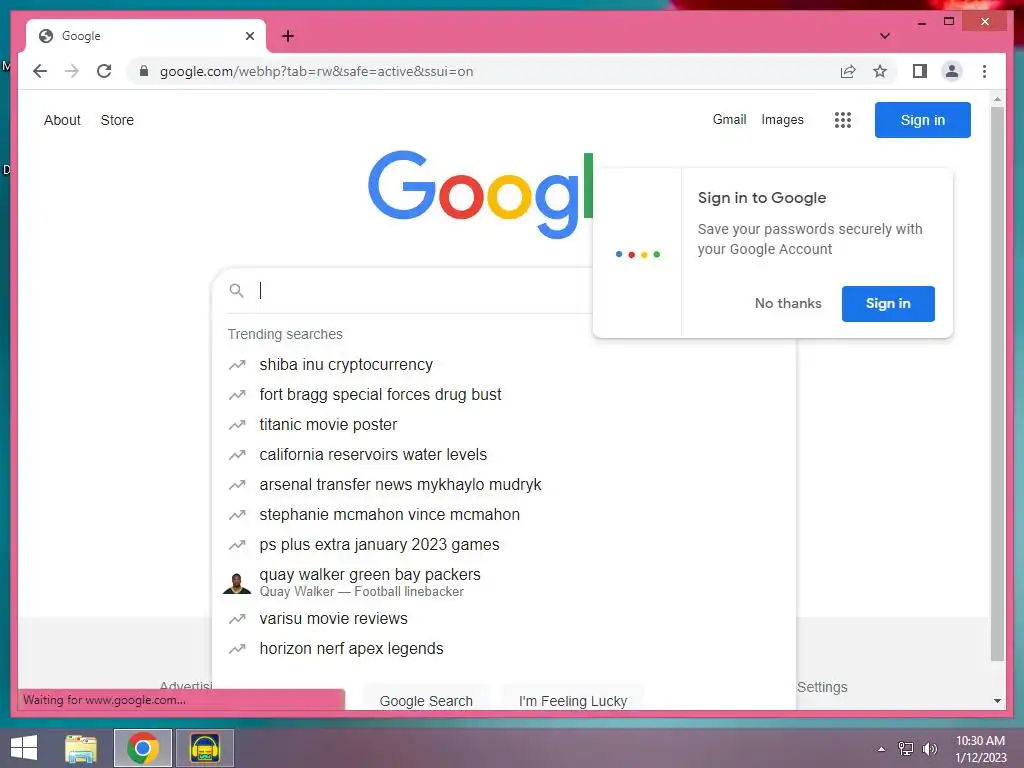This screenshot has height=768, width=1024.
Task: Click the taskbar clock showing 10:30 AM
Action: (x=980, y=749)
